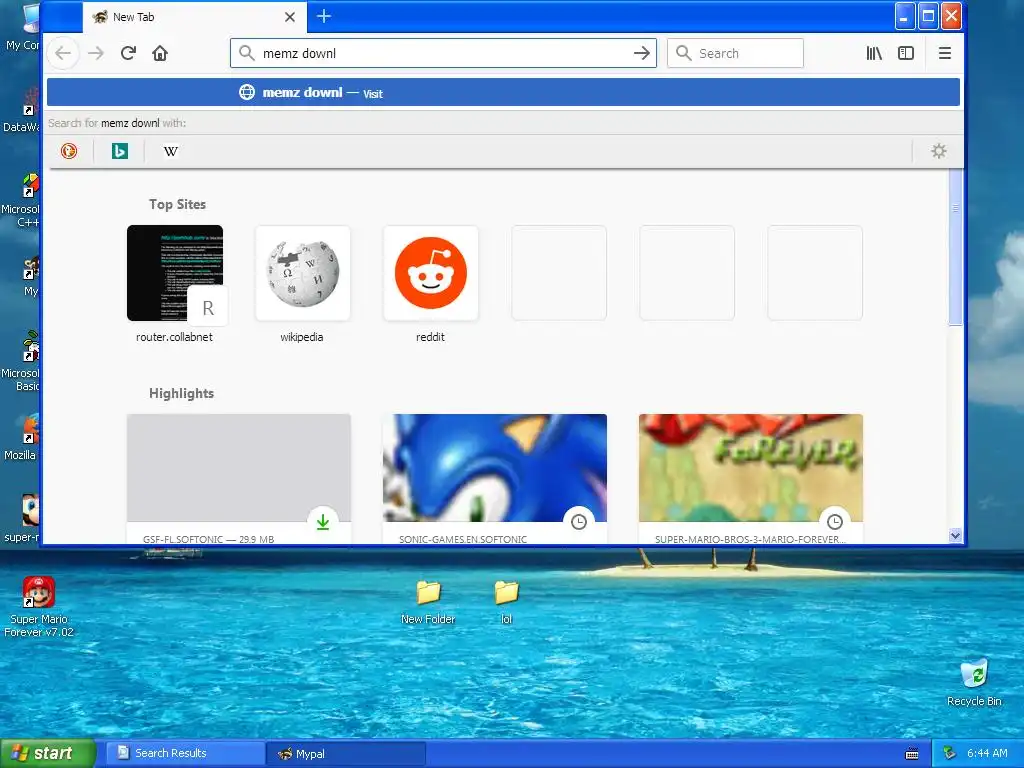The image size is (1024, 768).
Task: Click the Highlights heading
Action: coord(182,393)
